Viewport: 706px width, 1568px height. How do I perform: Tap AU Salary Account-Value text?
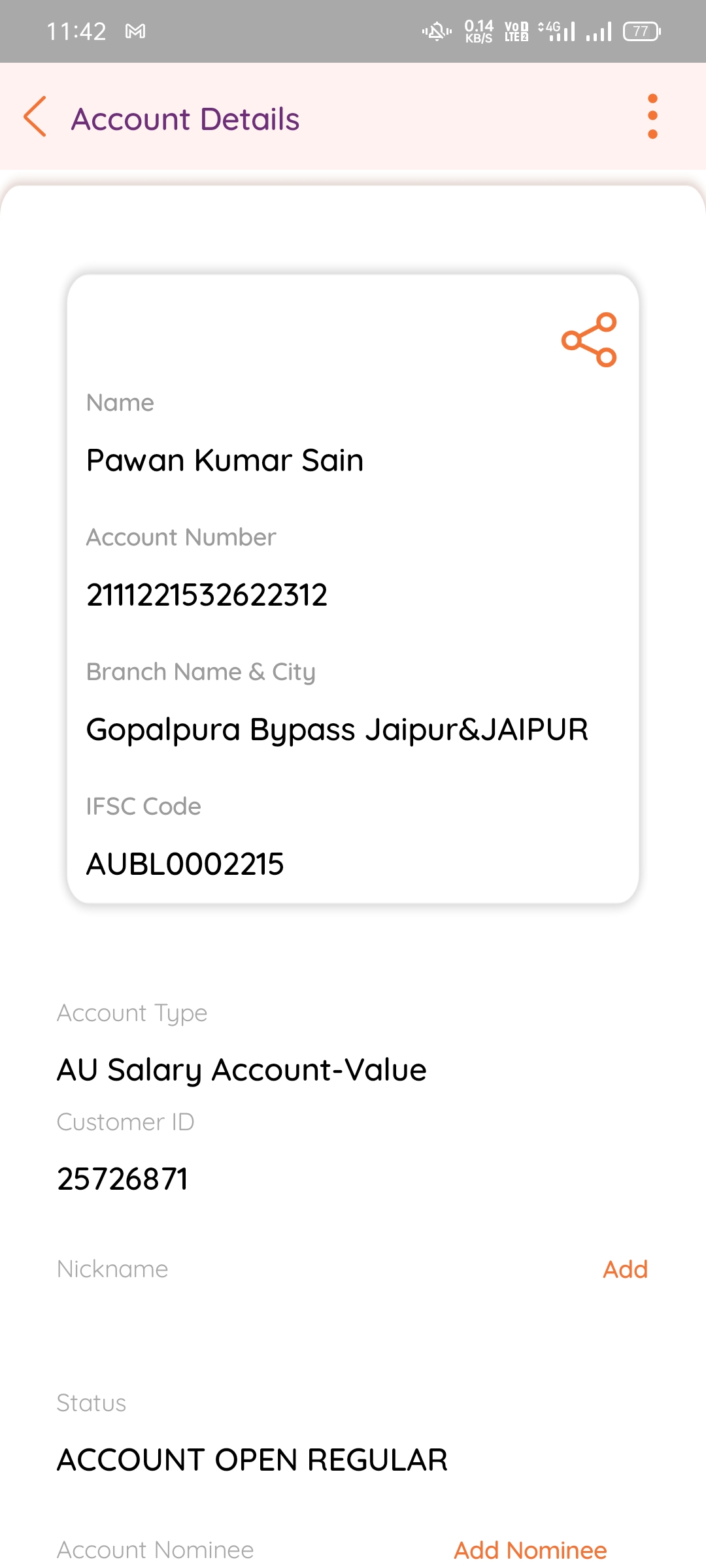click(242, 1070)
